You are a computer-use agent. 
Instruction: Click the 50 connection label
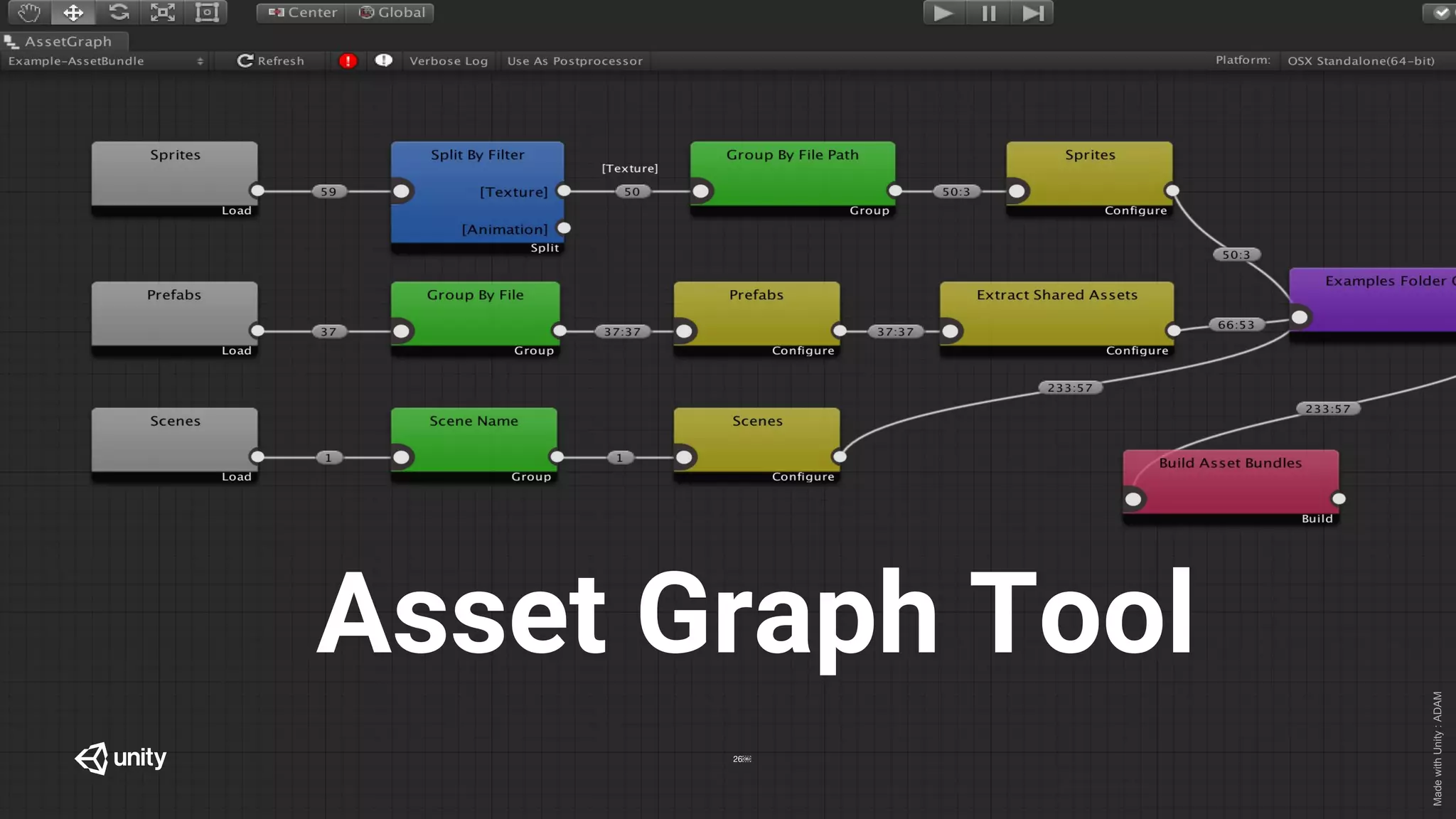point(632,191)
